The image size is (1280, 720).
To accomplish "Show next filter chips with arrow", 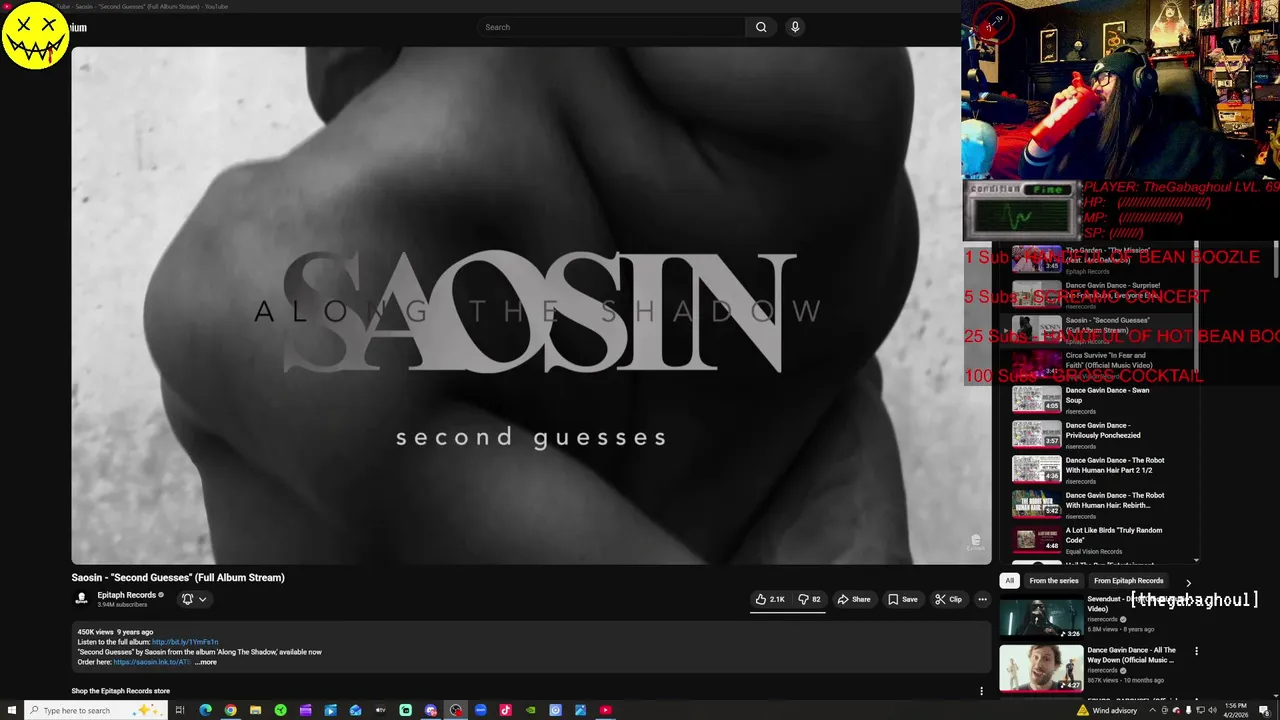I will pos(1188,582).
